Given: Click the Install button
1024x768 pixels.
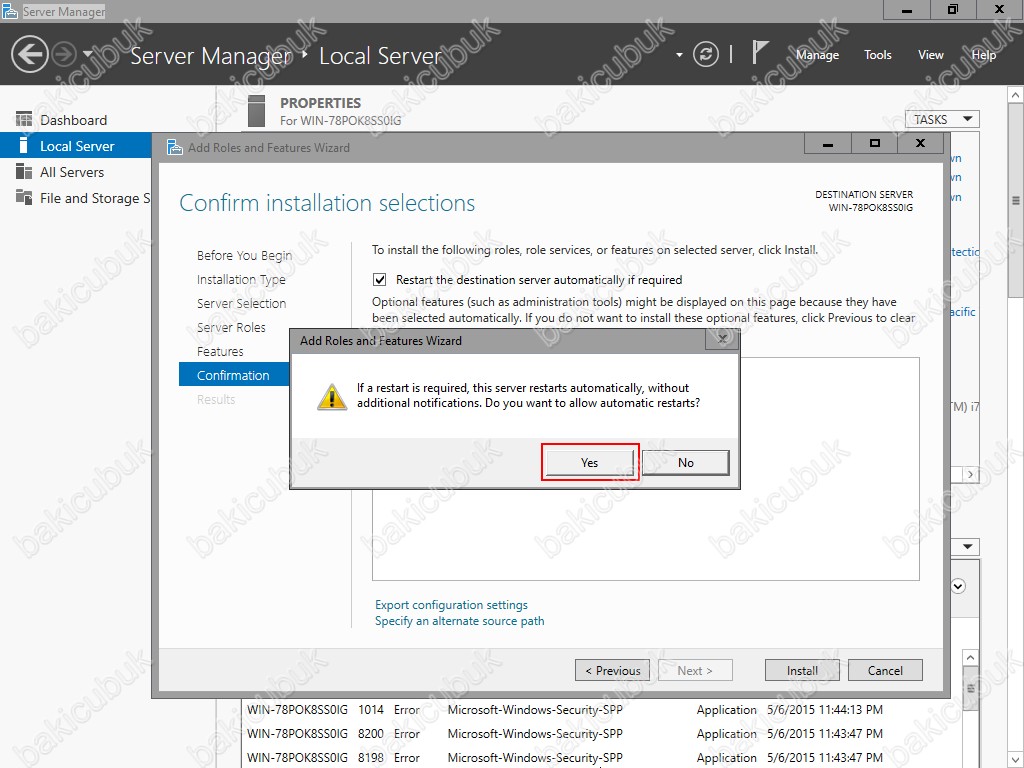Looking at the screenshot, I should click(x=802, y=670).
